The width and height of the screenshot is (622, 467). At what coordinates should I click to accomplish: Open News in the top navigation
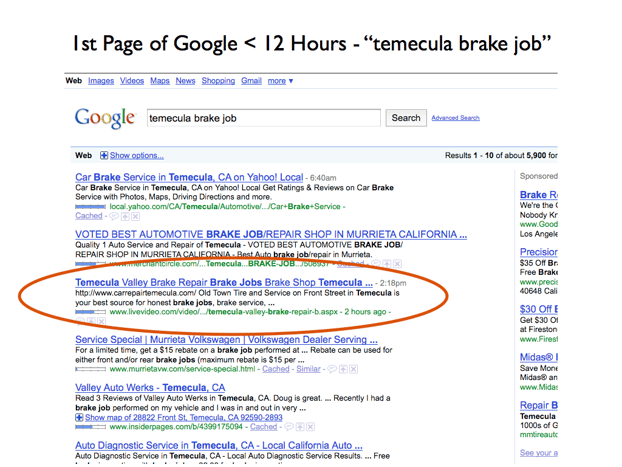pos(185,81)
